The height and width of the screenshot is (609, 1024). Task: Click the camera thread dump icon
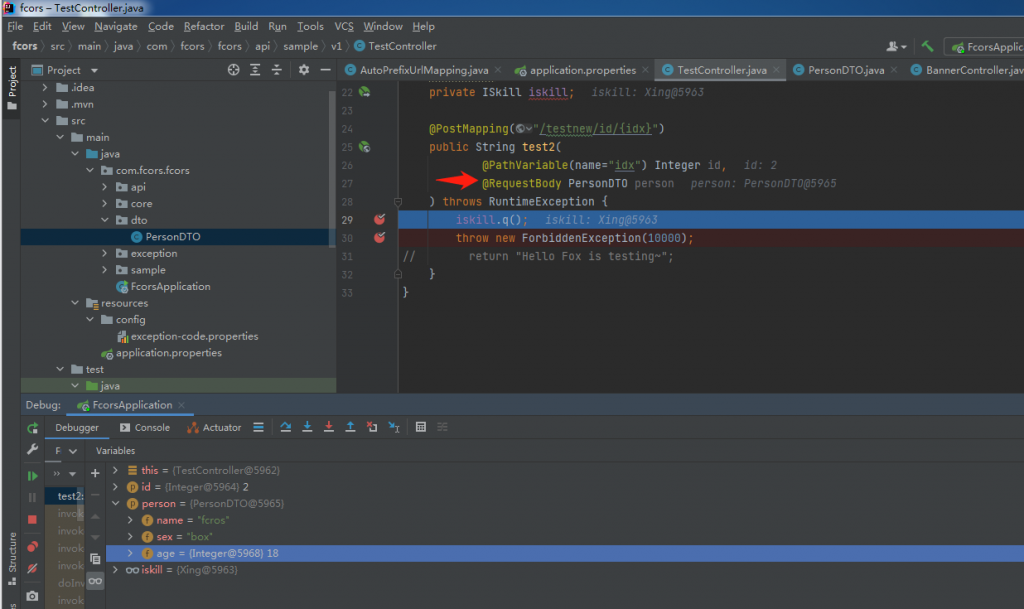pos(32,596)
